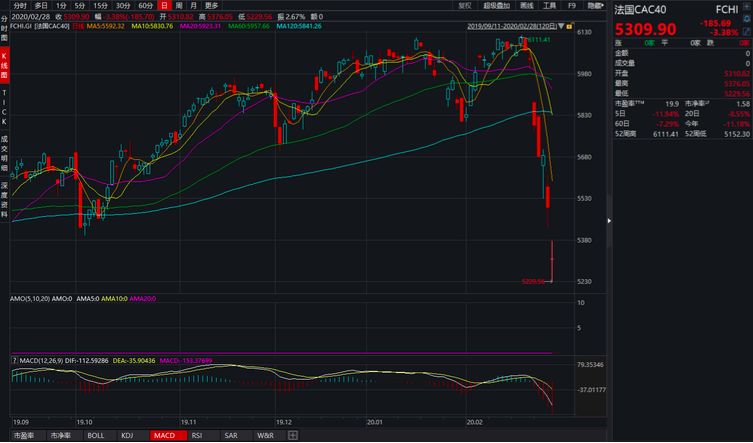Choose the 5分 five-minute interval
This screenshot has width=753, height=443.
(80, 5)
